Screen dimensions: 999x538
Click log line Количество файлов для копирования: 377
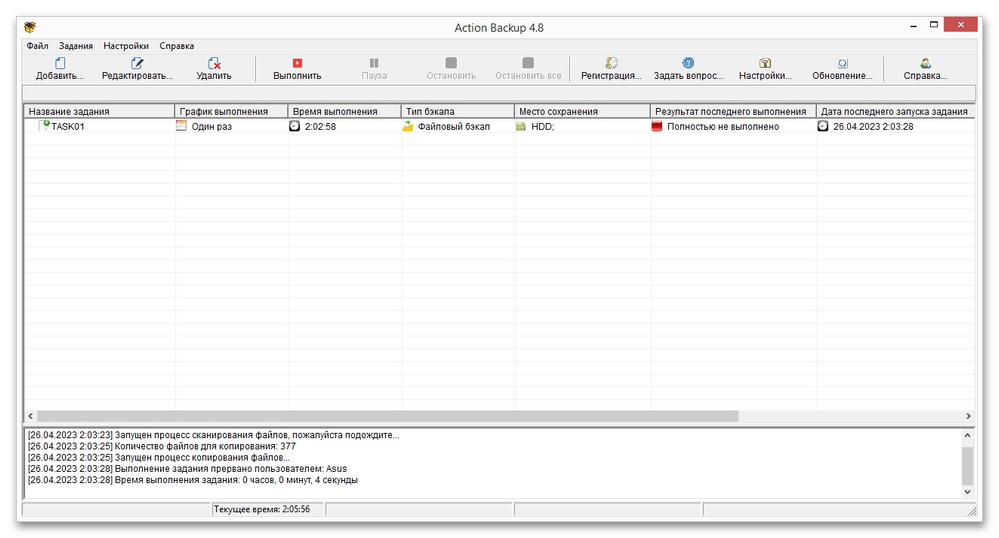coord(162,446)
